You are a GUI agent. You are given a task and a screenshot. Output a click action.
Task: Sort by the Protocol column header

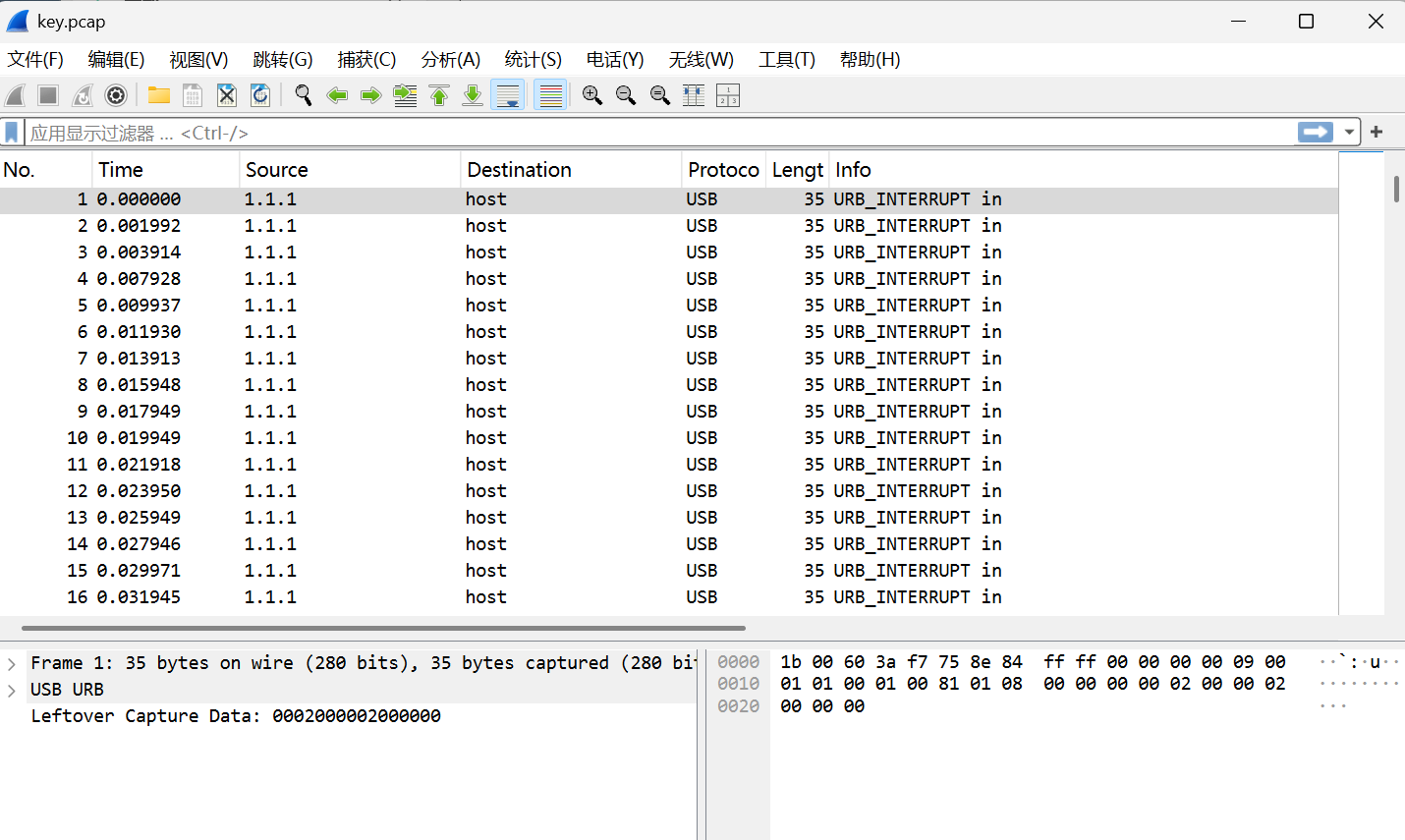[x=723, y=170]
